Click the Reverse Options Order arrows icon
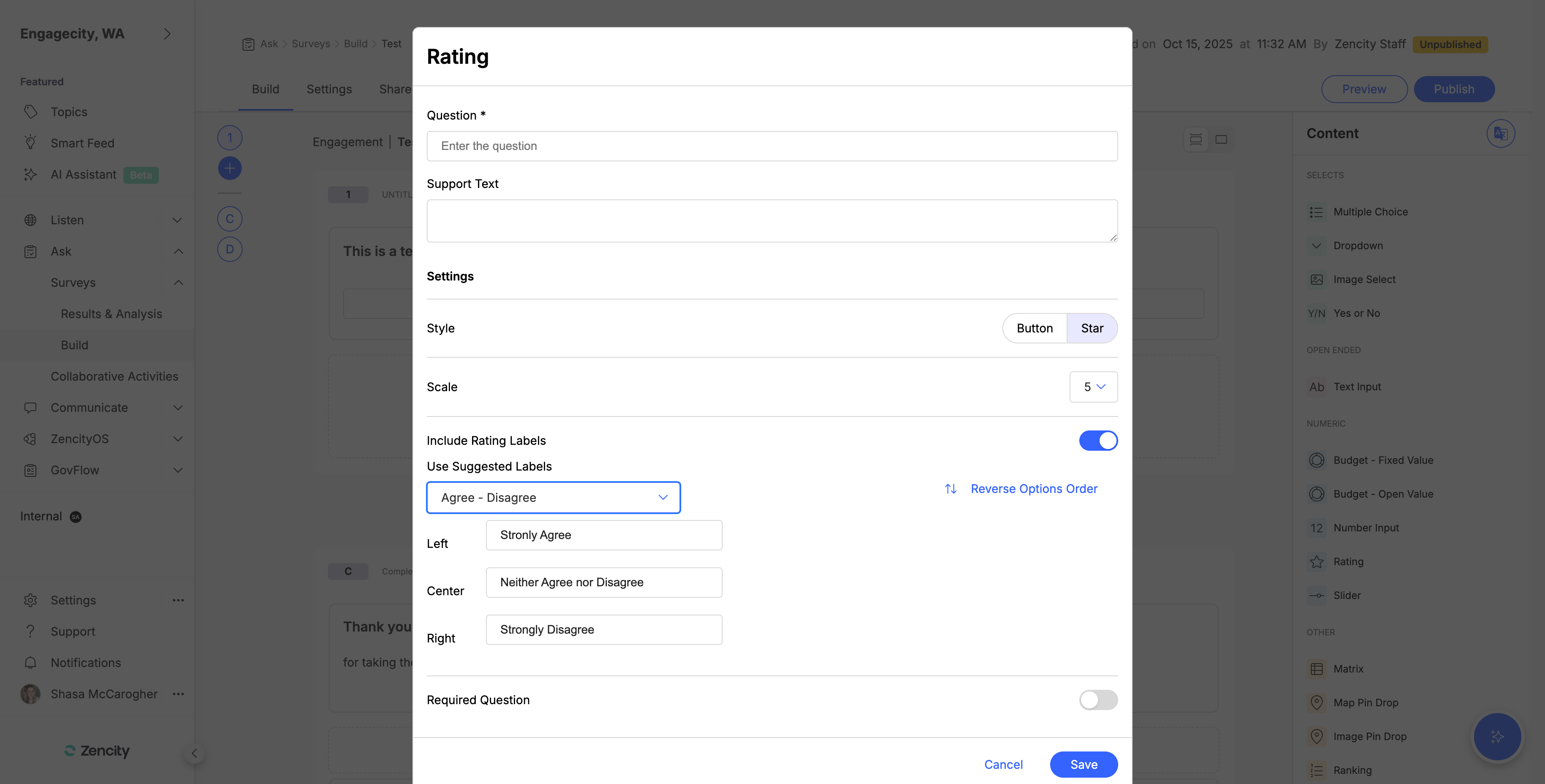The image size is (1545, 784). coord(951,488)
